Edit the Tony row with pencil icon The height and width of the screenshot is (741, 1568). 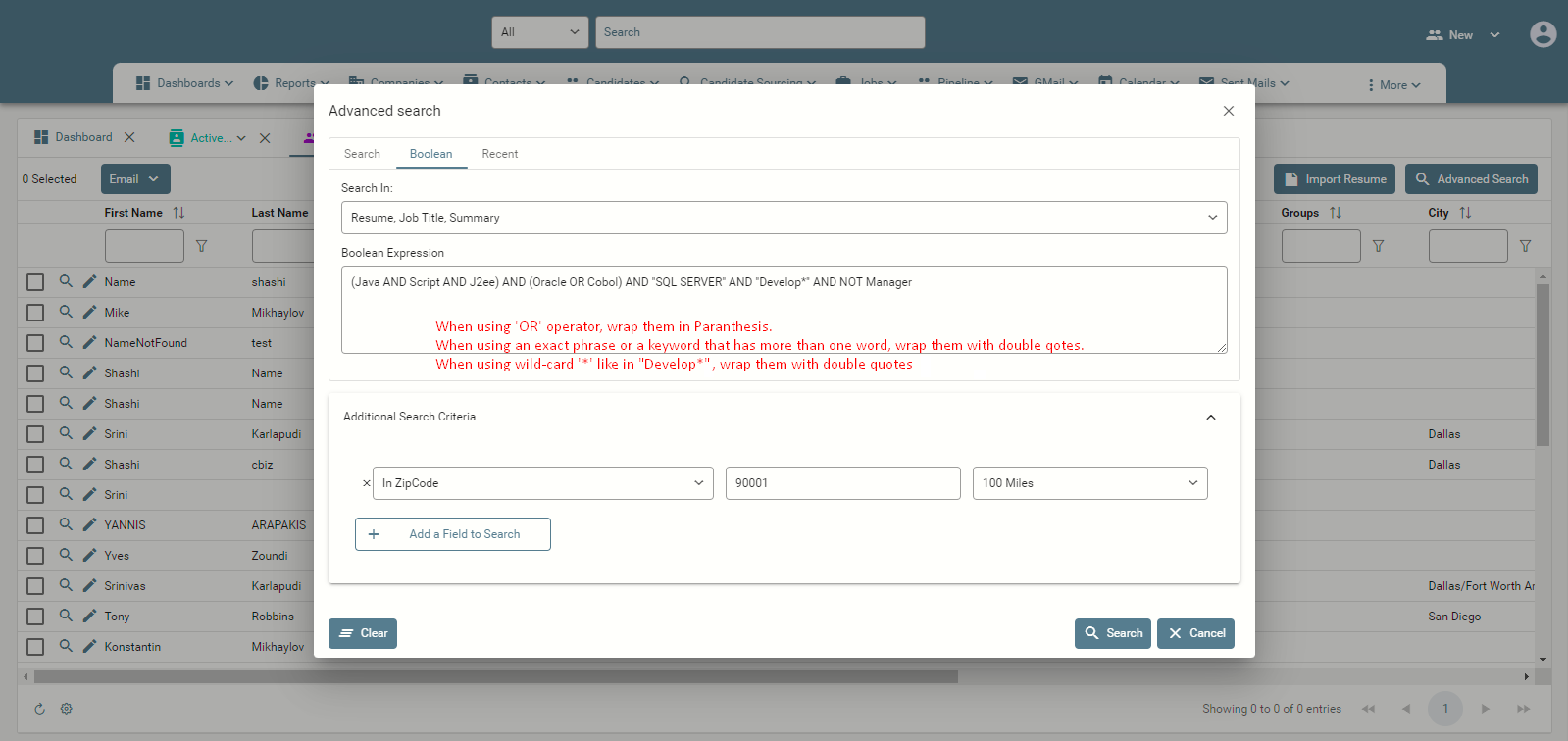(x=89, y=616)
